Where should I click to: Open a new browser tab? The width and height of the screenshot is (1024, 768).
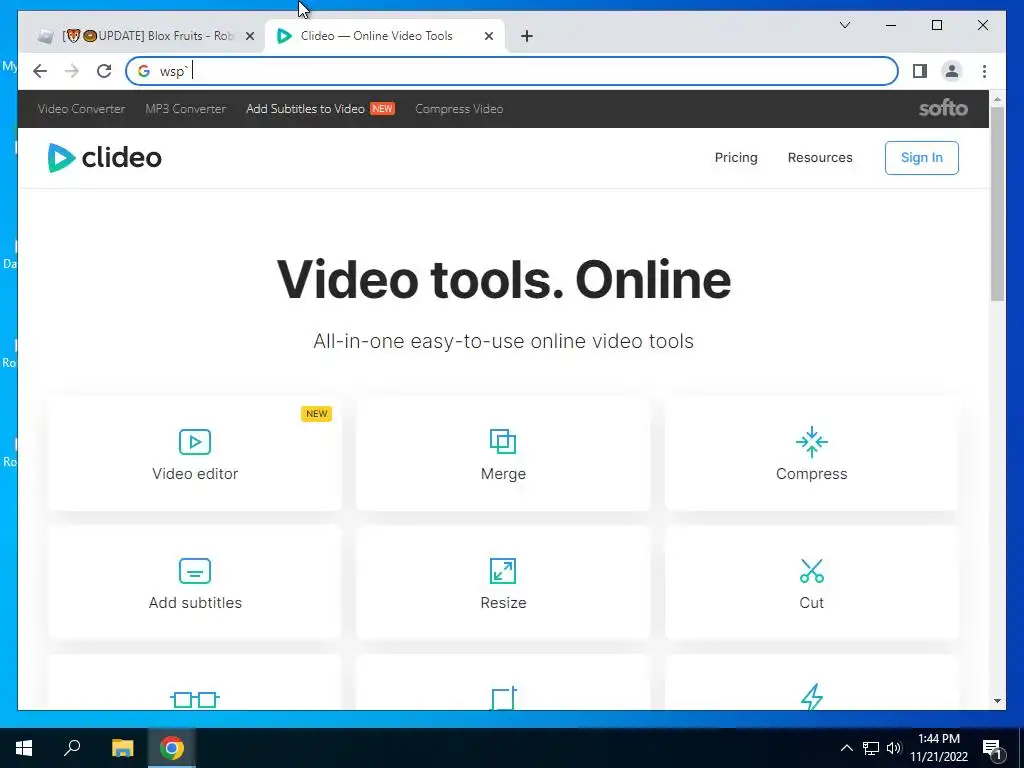(x=527, y=36)
